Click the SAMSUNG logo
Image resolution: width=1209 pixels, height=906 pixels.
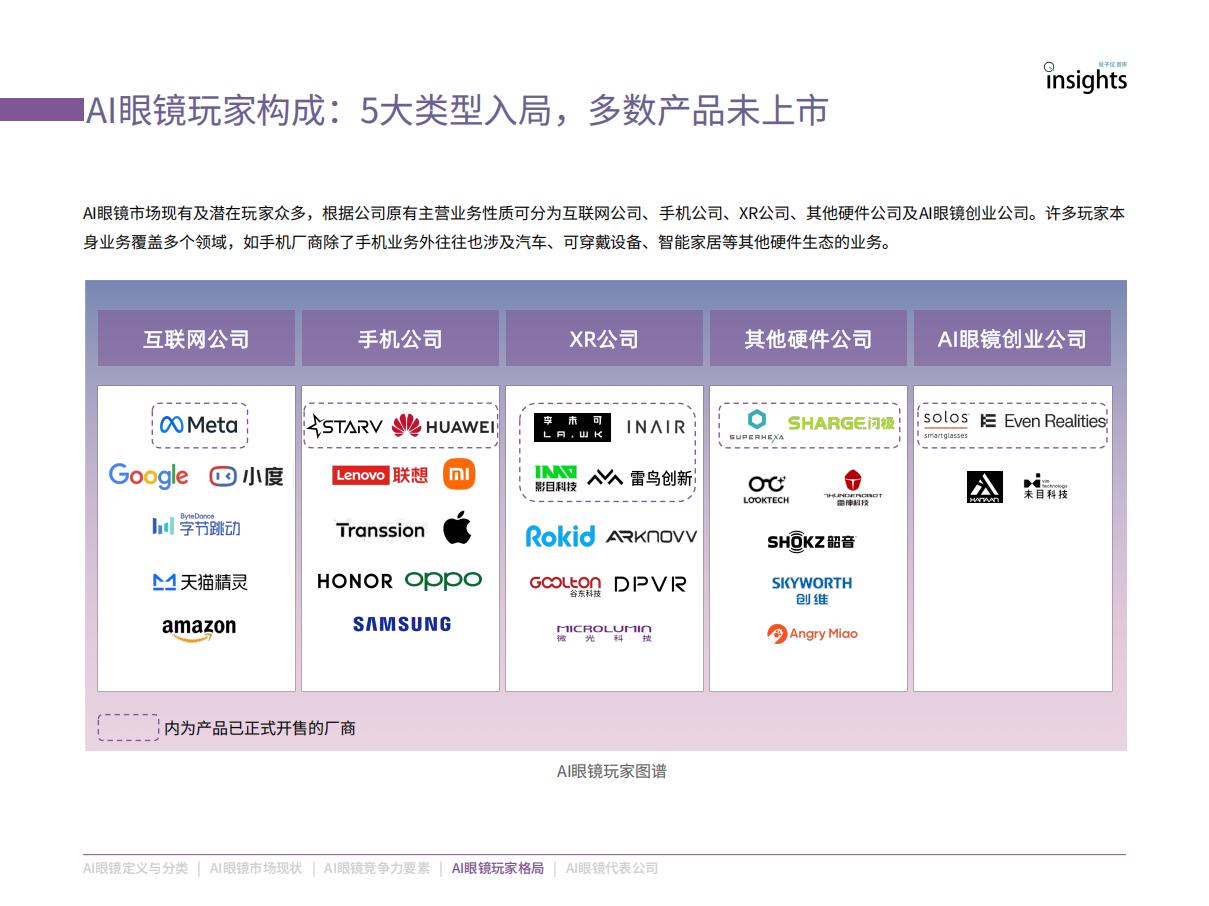(402, 624)
